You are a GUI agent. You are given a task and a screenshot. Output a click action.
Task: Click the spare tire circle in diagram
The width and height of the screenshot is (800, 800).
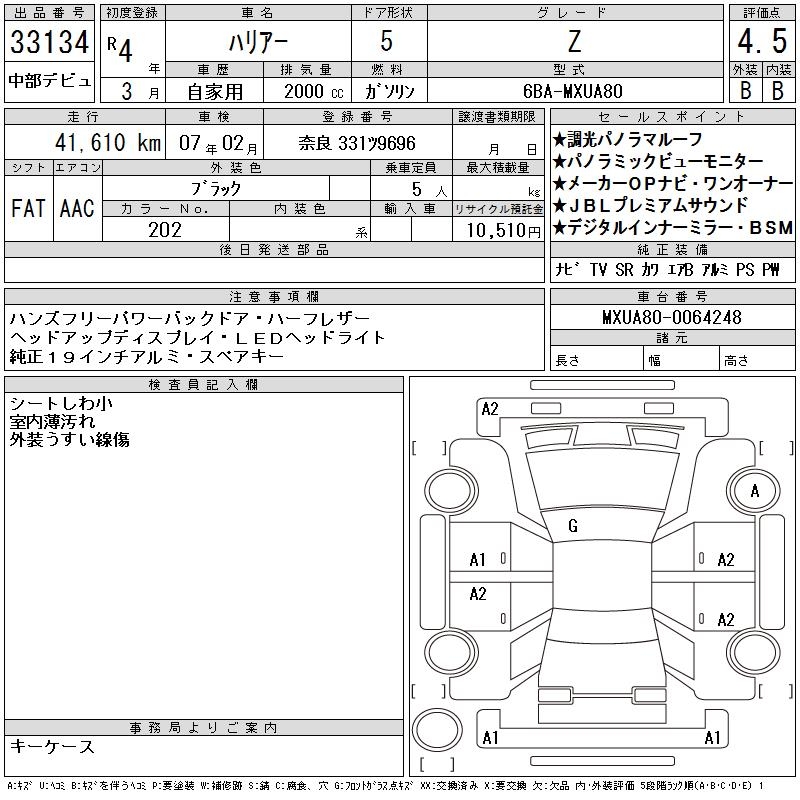pos(437,729)
